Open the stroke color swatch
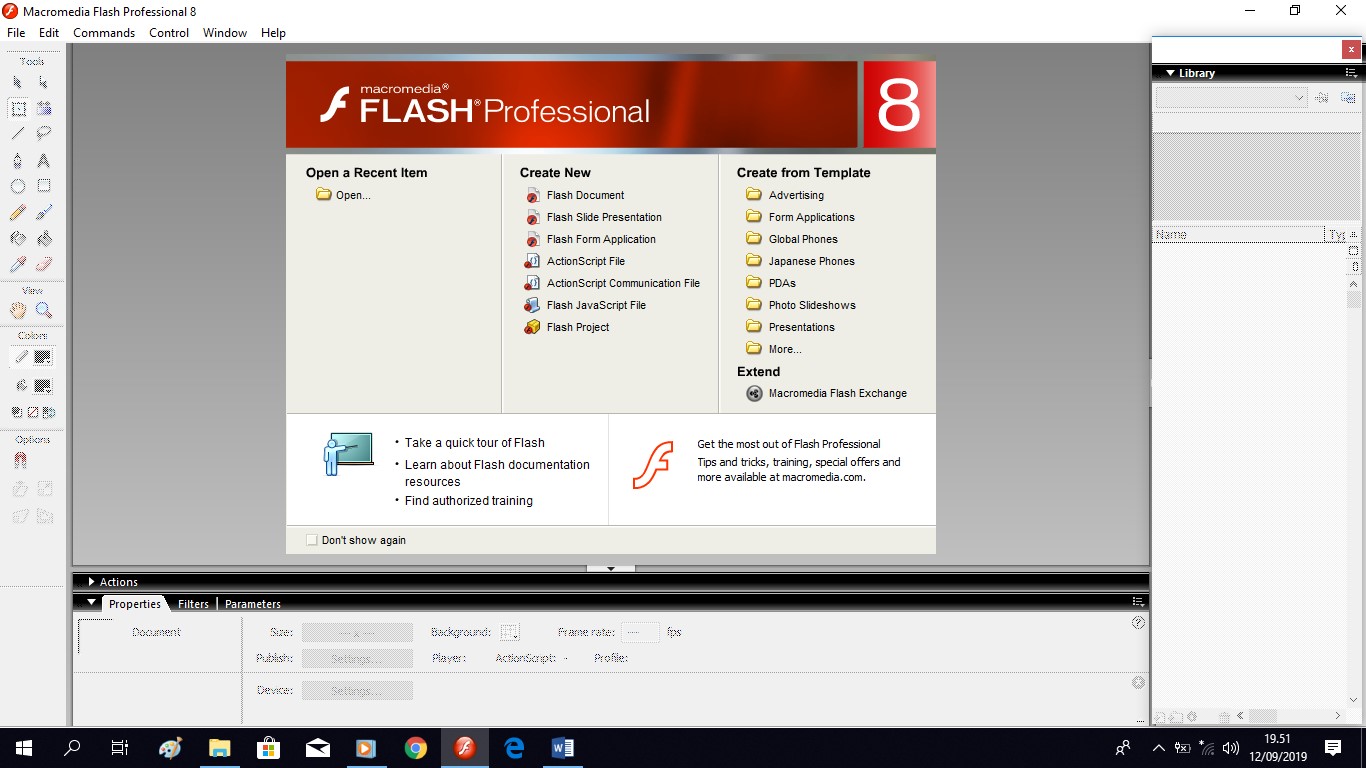The height and width of the screenshot is (768, 1366). point(43,357)
